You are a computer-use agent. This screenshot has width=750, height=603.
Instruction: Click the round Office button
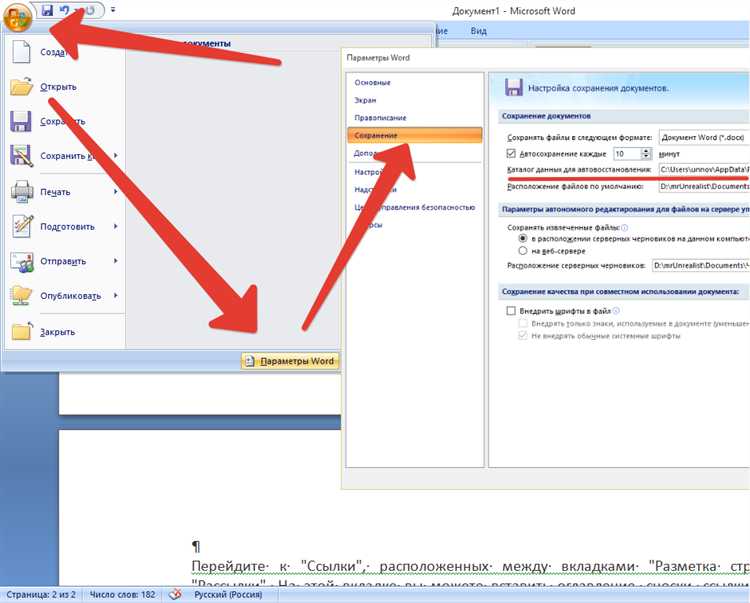click(17, 18)
